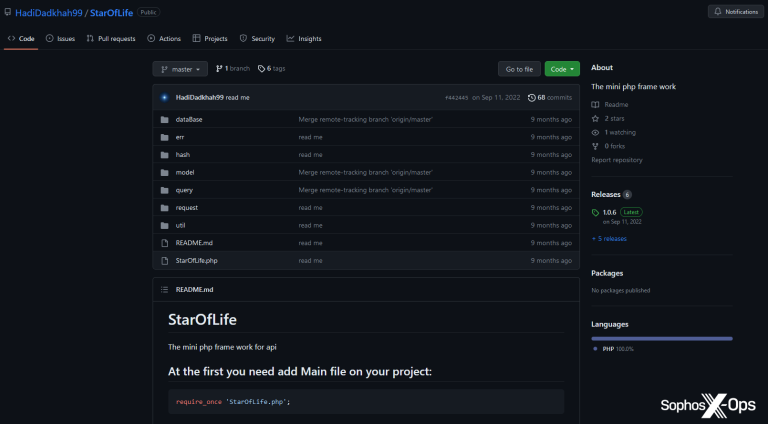Click the tags icon next to 6 tags
768x424 pixels.
(262, 69)
